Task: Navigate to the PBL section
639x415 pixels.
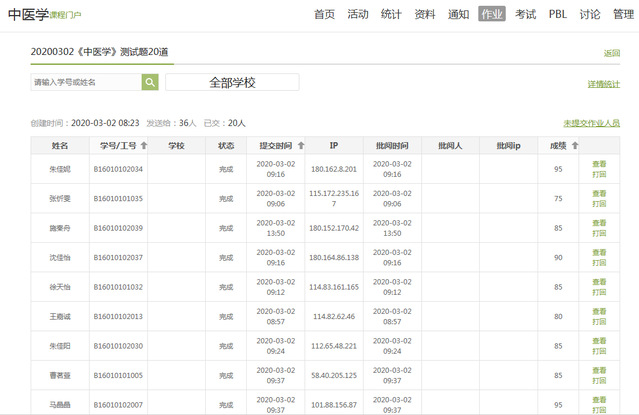Action: tap(557, 14)
